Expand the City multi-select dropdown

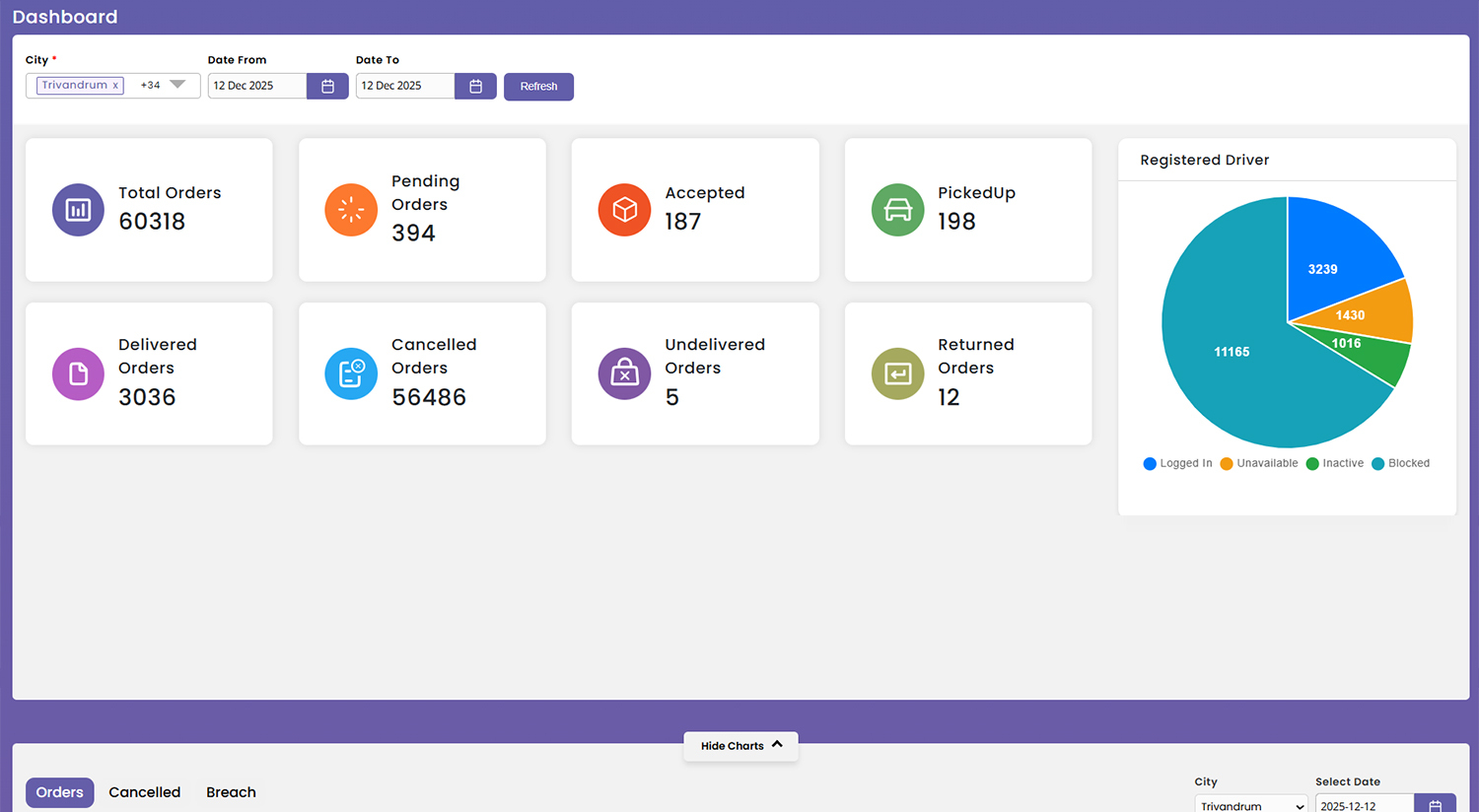pyautogui.click(x=176, y=86)
